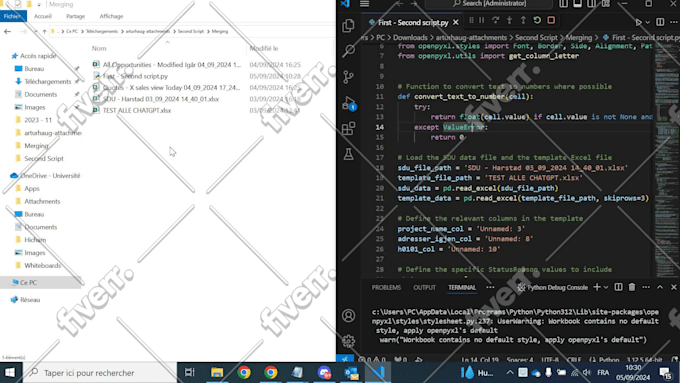The width and height of the screenshot is (680, 383).
Task: Open the Run and Debug view
Action: point(348,103)
